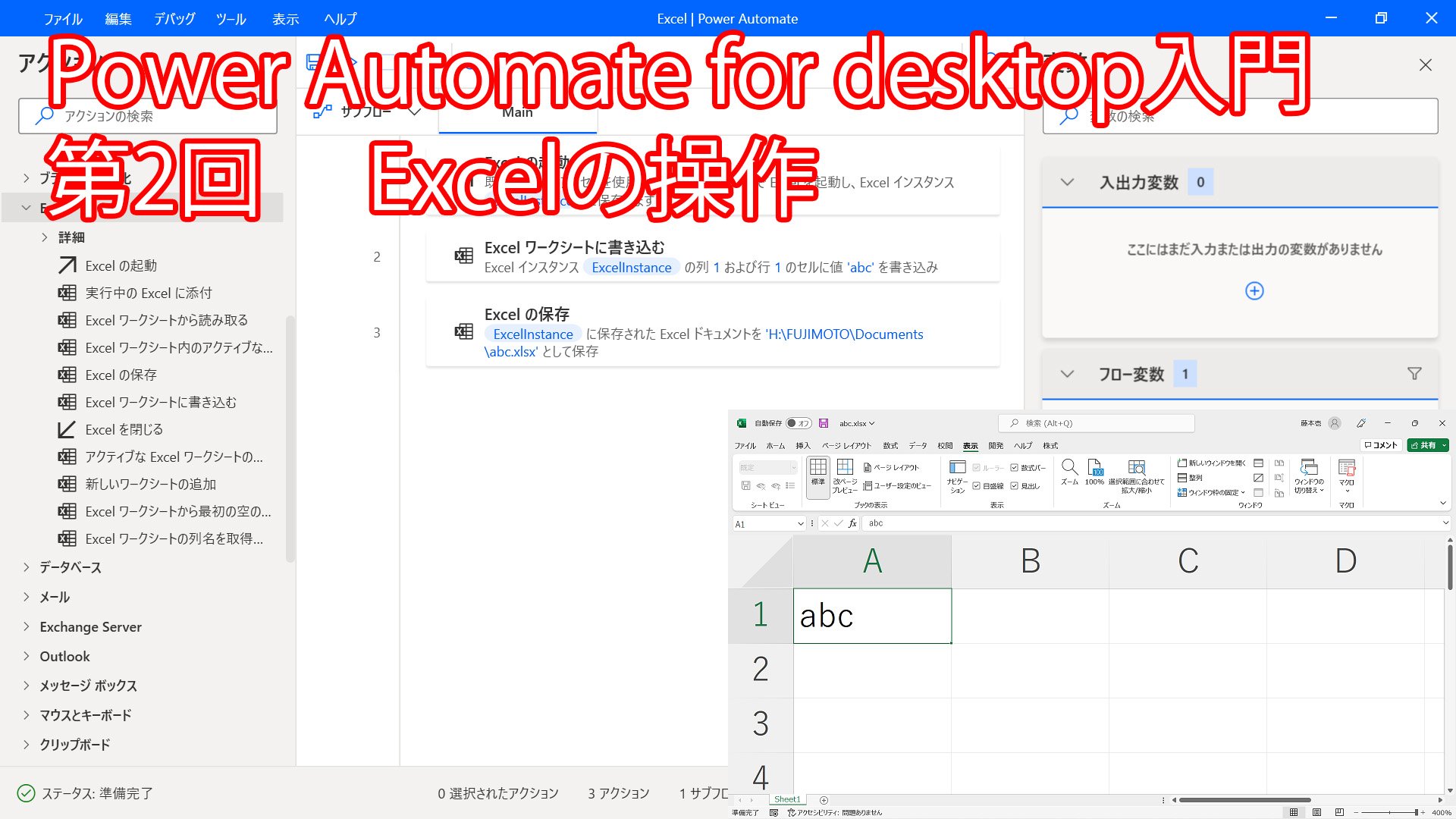Viewport: 1456px width, 819px height.
Task: Expand the 詳細 subgroup in actions tree
Action: point(45,237)
